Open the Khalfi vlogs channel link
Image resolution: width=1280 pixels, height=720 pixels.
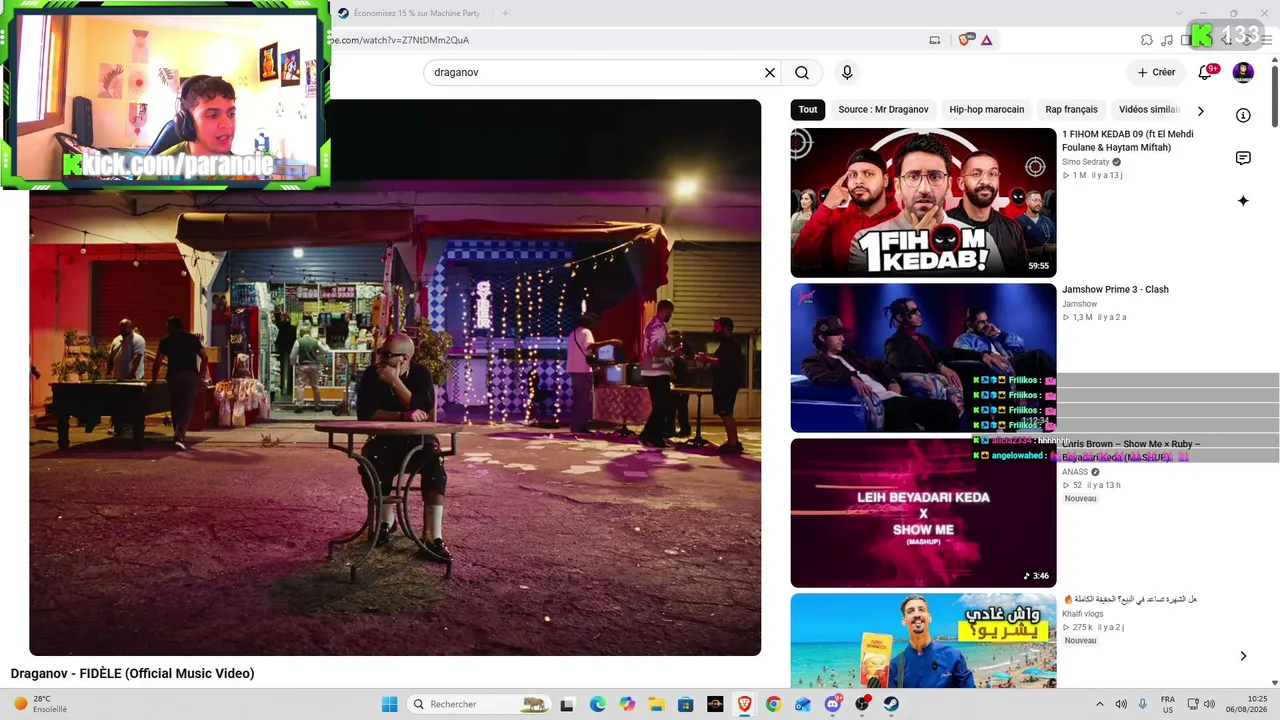click(x=1085, y=614)
